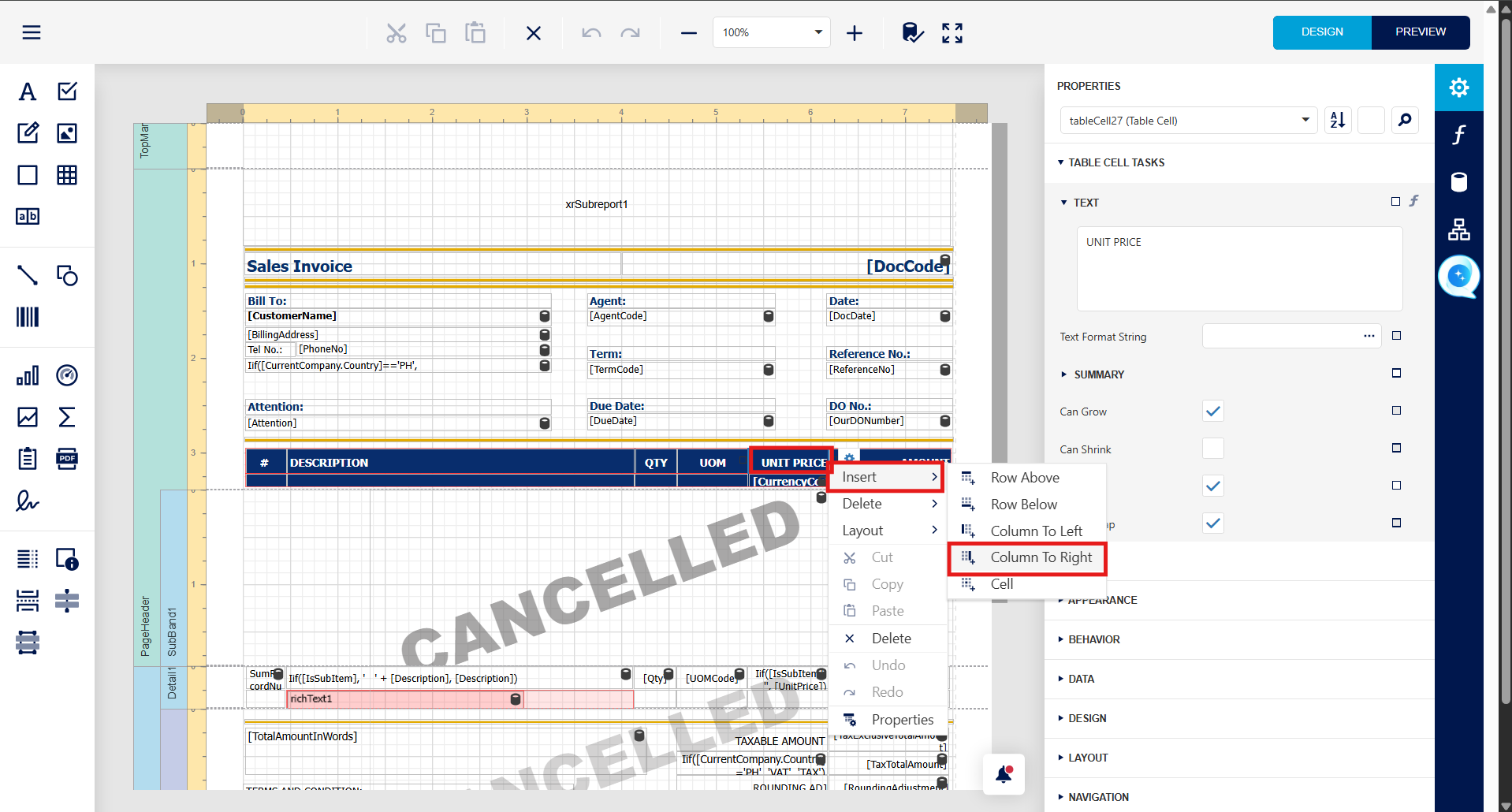The width and height of the screenshot is (1512, 812).
Task: Select the Barcode tool in the toolbox
Action: click(28, 317)
